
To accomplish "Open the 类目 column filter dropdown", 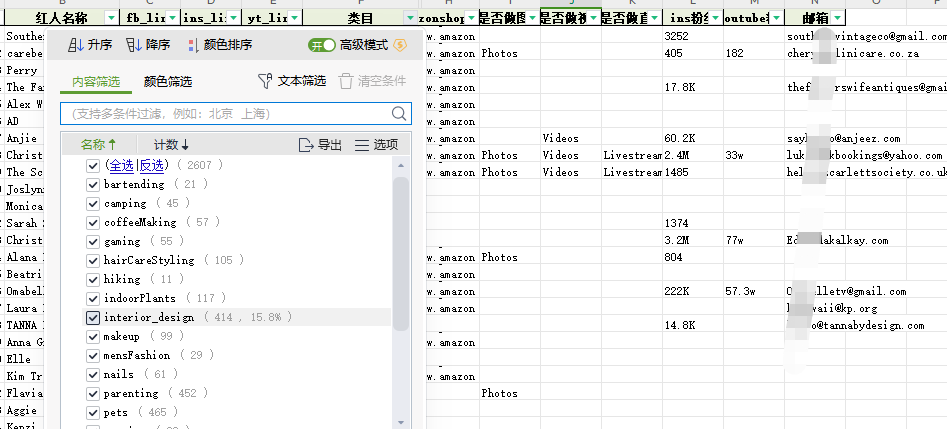I will click(411, 18).
